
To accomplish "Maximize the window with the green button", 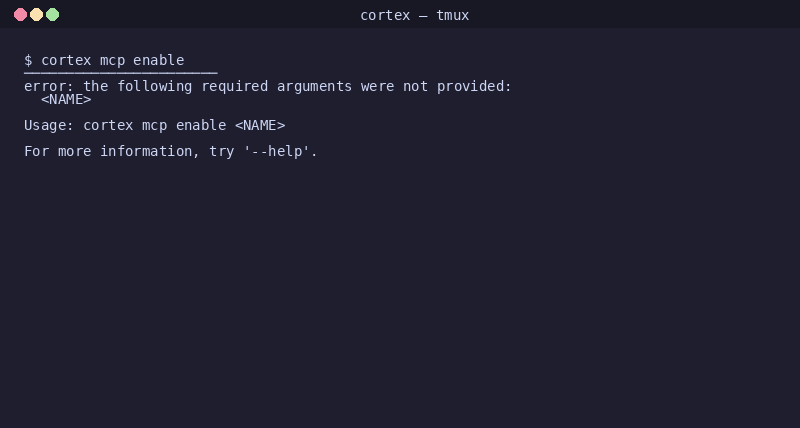I will pos(53,15).
